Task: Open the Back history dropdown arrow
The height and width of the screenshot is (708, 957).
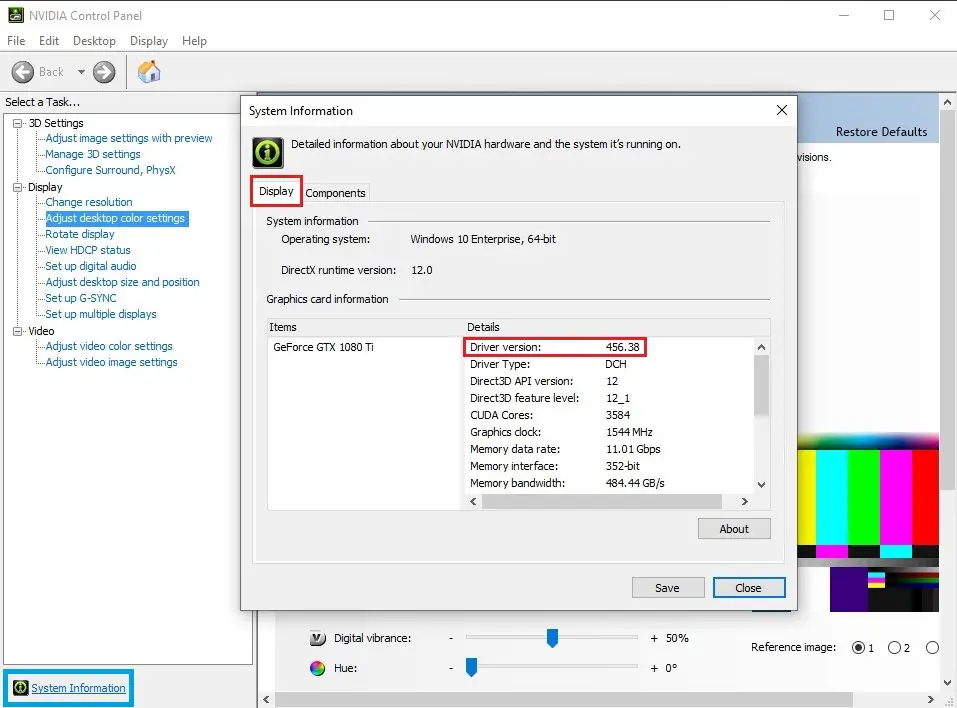Action: [81, 72]
